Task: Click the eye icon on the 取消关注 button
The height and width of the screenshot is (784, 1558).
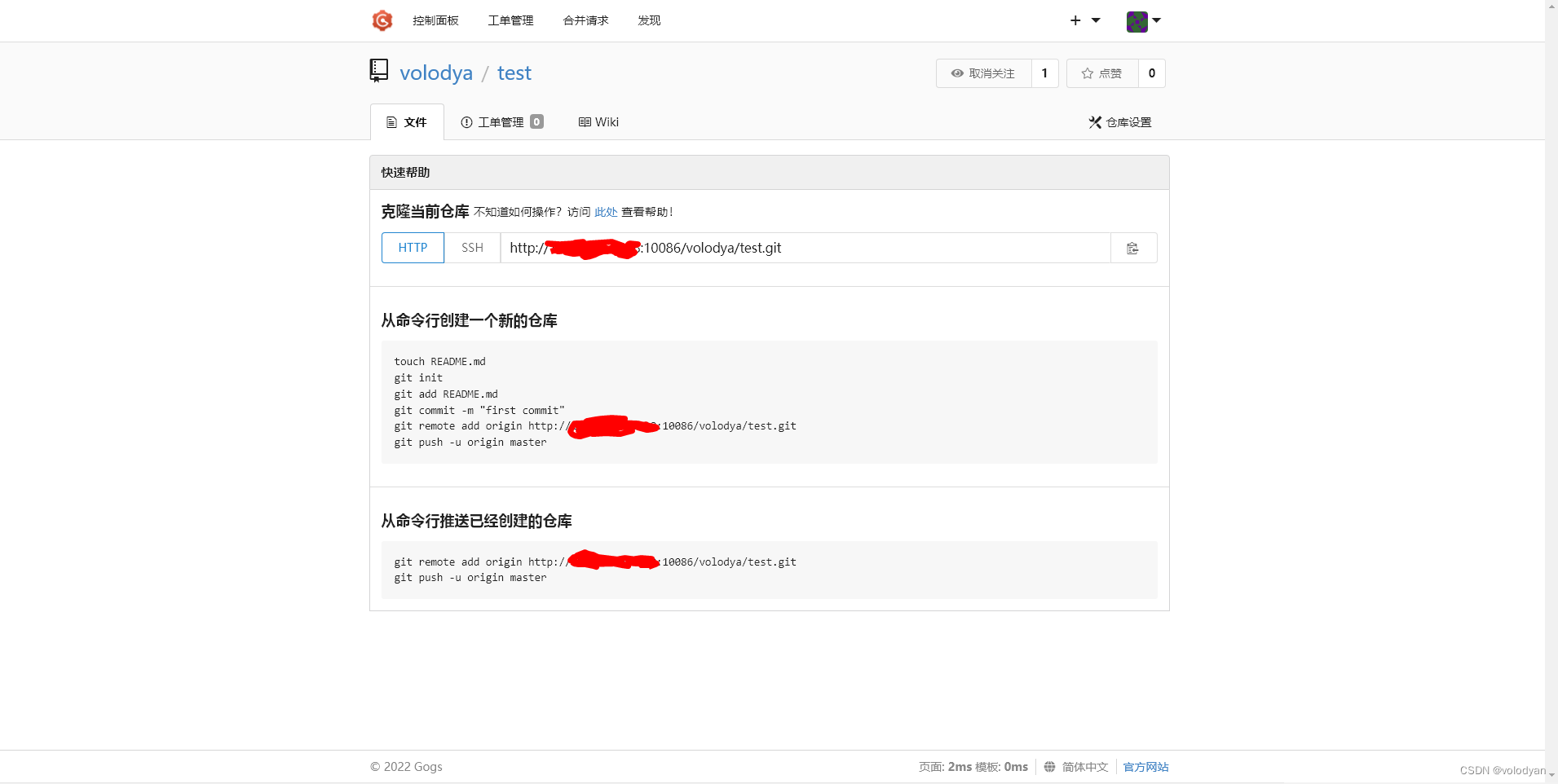Action: pyautogui.click(x=956, y=73)
